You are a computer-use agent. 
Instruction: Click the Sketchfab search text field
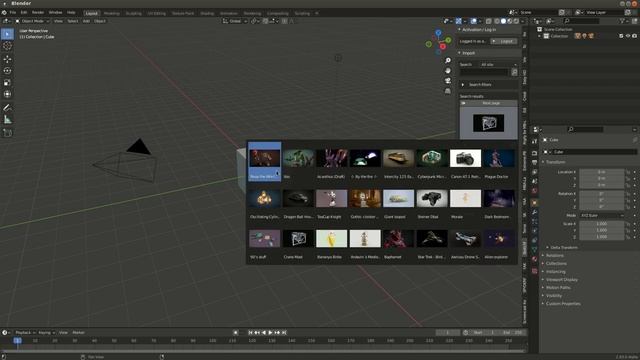click(484, 72)
